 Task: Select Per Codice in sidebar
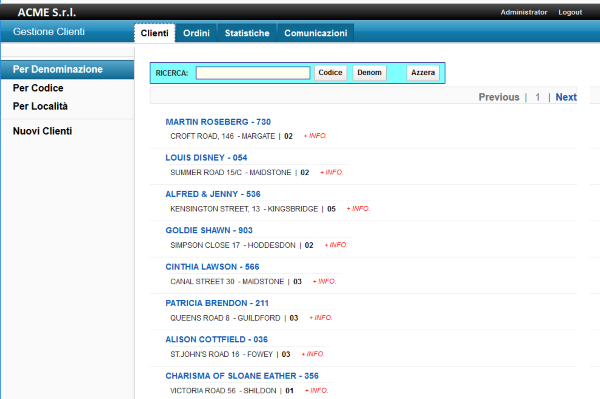38,88
